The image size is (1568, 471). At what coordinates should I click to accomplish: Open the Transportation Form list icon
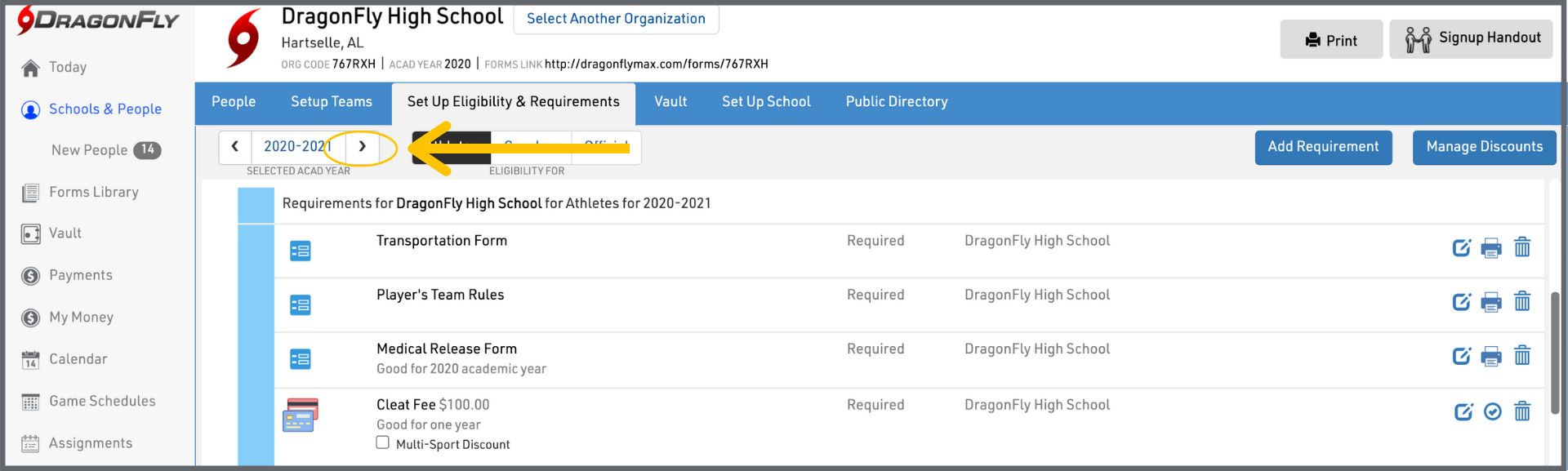pyautogui.click(x=301, y=251)
